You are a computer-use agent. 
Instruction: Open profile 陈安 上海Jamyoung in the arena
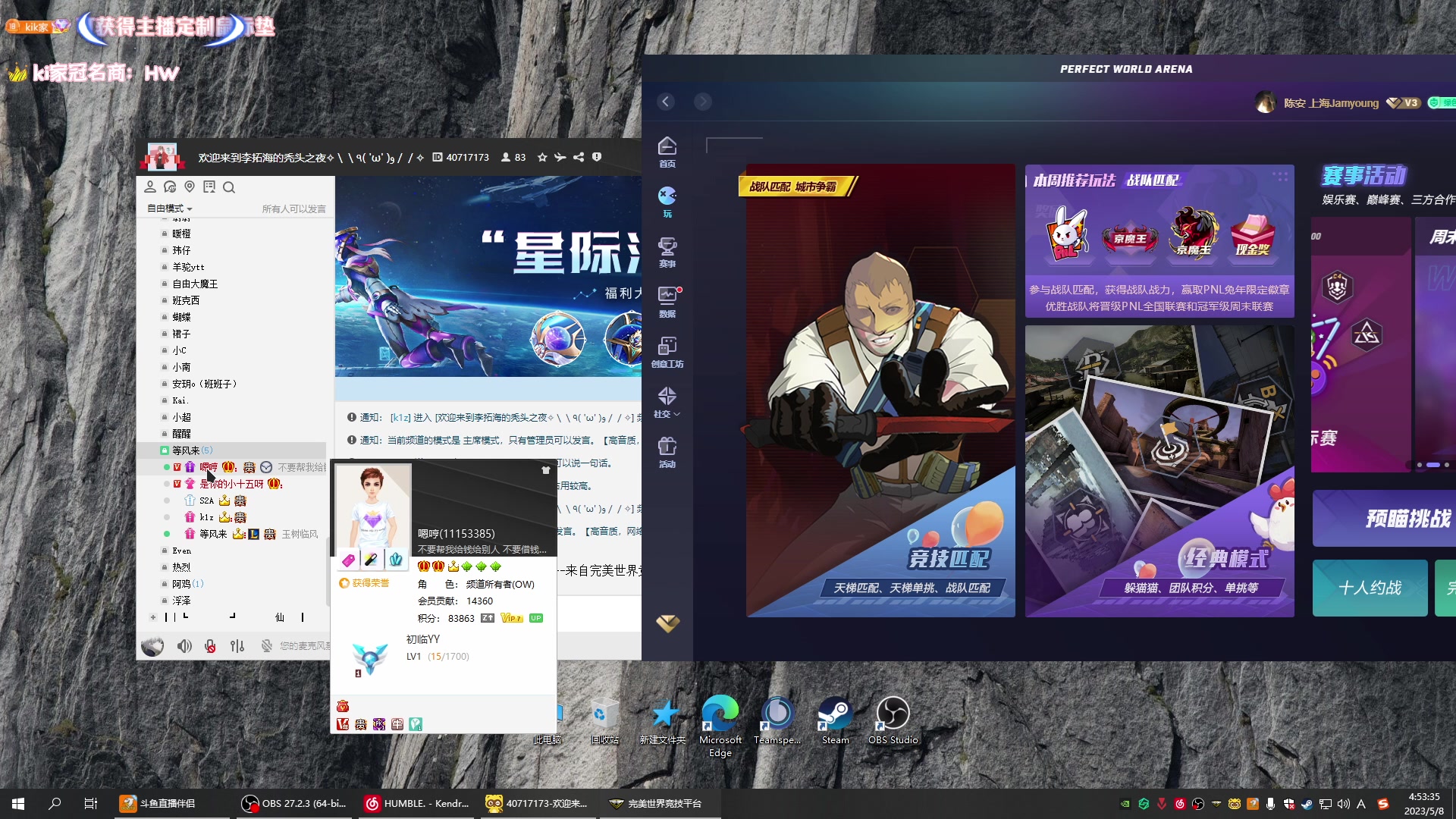pyautogui.click(x=1331, y=103)
